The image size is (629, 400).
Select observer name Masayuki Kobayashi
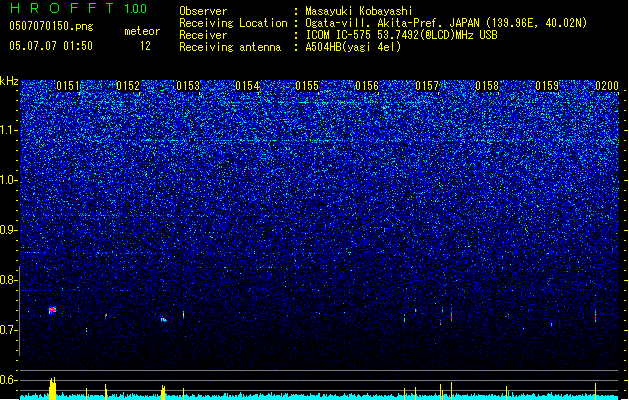[x=359, y=11]
